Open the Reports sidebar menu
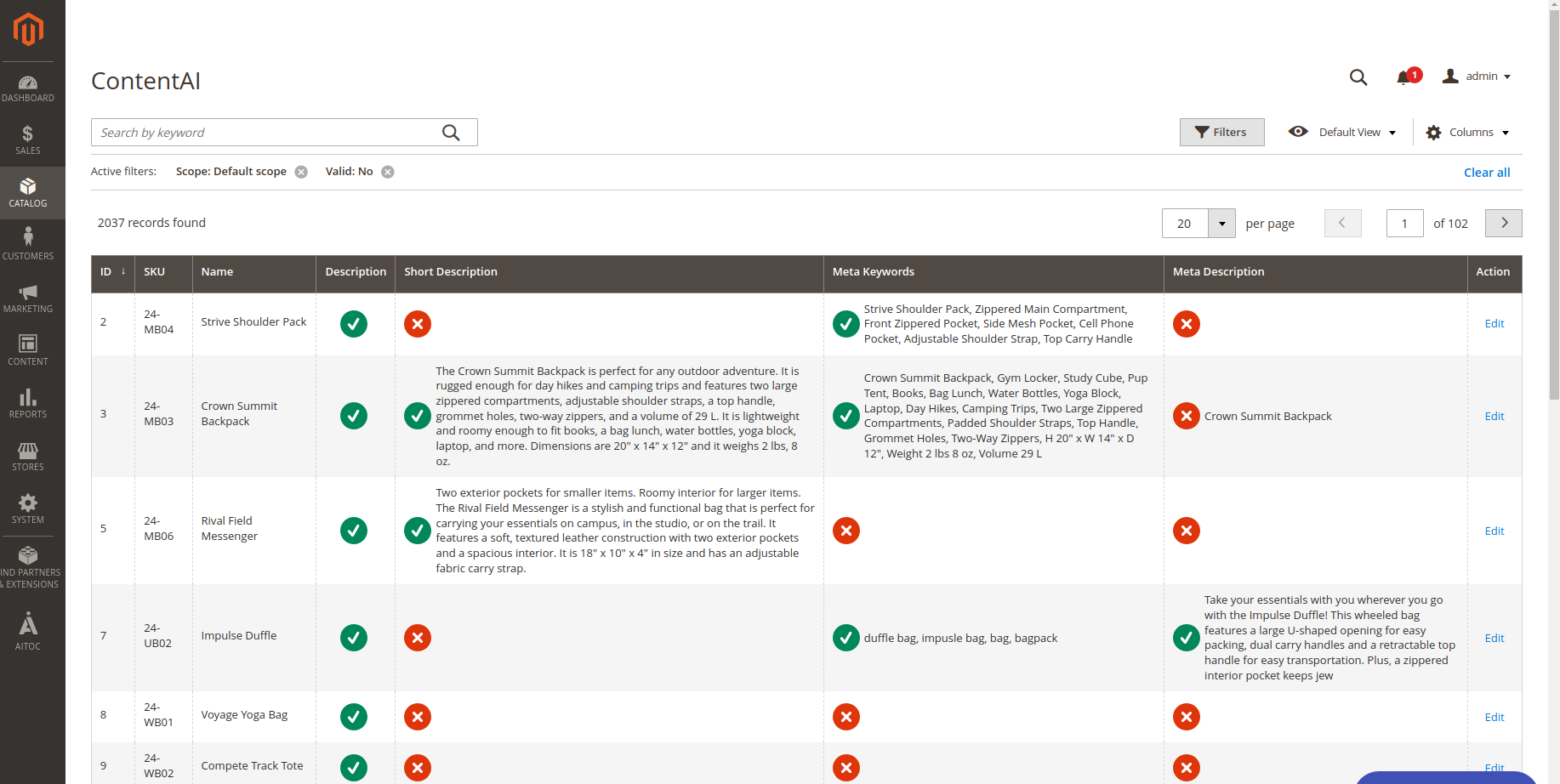Image resolution: width=1560 pixels, height=784 pixels. 28,404
